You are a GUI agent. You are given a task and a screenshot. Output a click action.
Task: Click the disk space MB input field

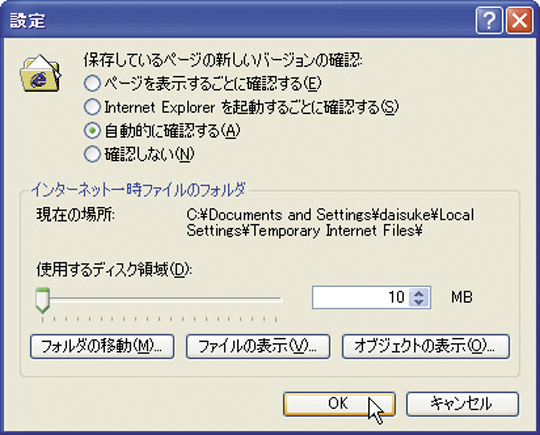(361, 297)
